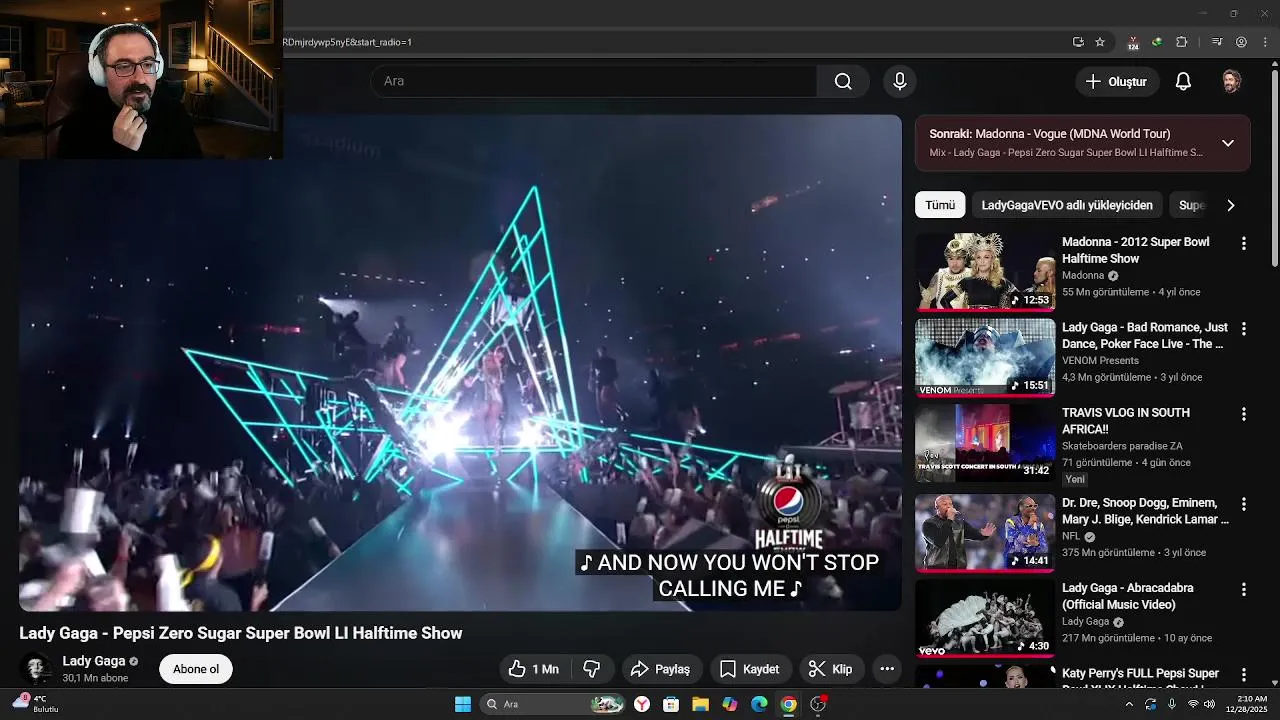Show more filter chips with right arrow
The height and width of the screenshot is (720, 1280).
pyautogui.click(x=1231, y=205)
